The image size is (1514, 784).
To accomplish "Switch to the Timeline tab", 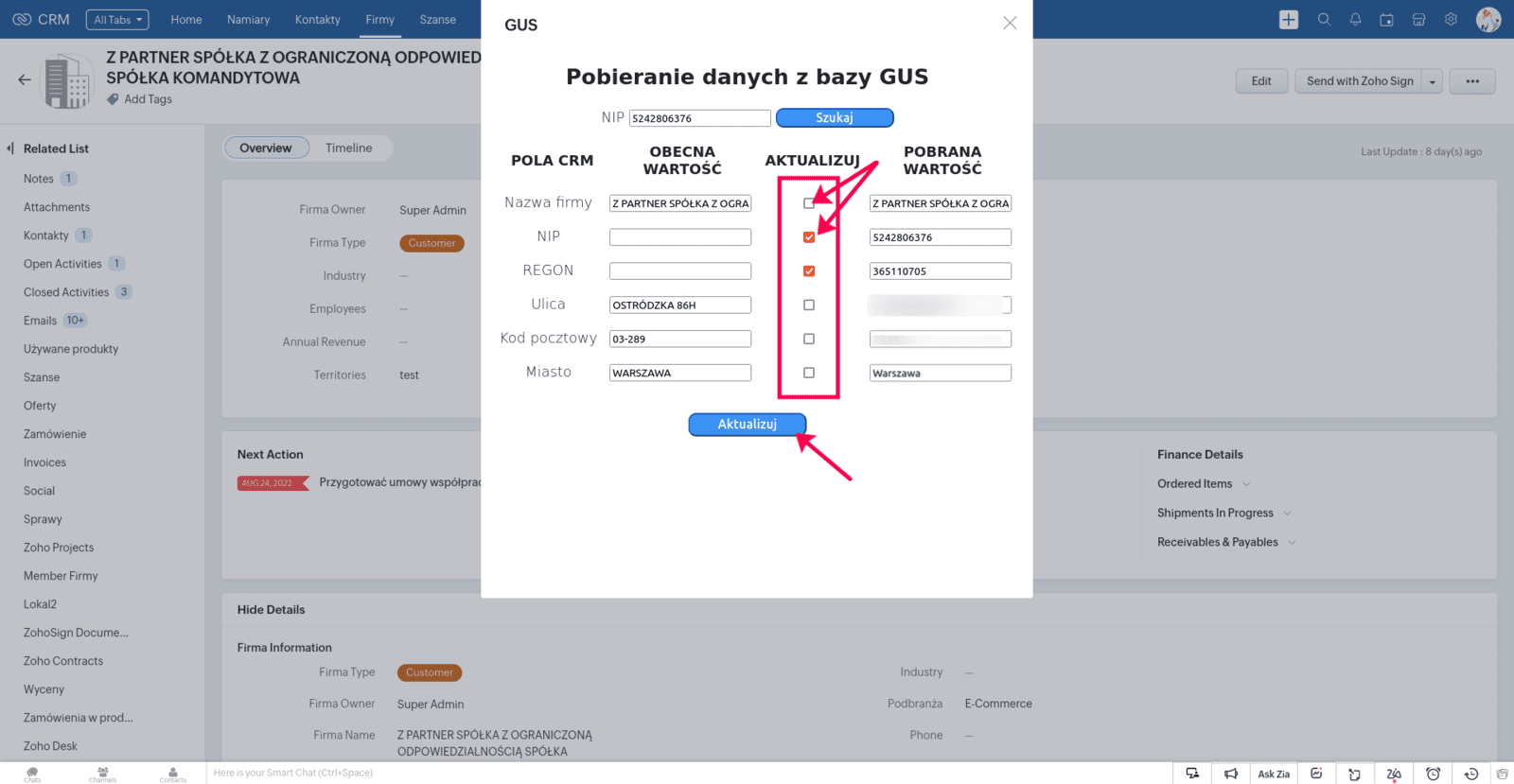I will tap(348, 148).
